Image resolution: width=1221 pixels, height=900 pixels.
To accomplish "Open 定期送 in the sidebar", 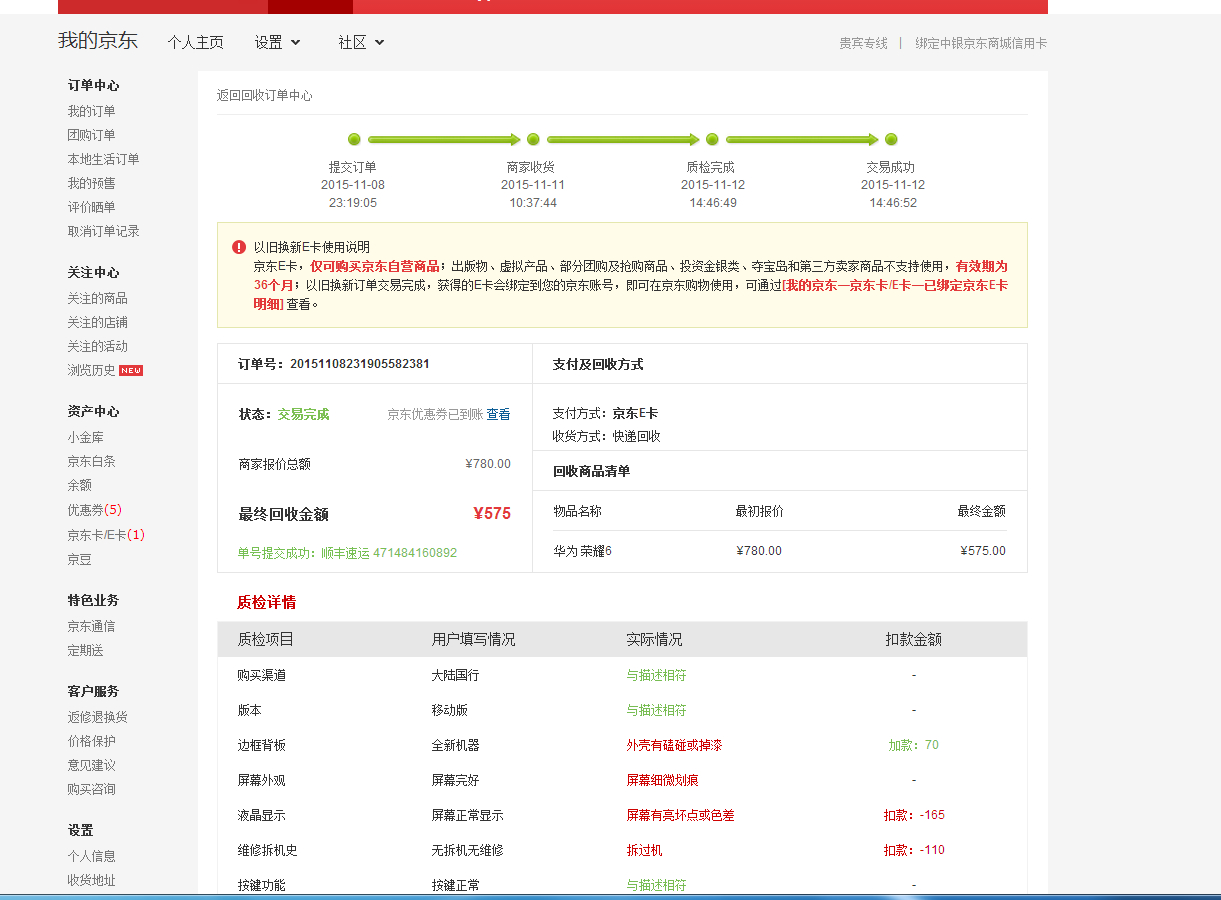I will [x=86, y=650].
